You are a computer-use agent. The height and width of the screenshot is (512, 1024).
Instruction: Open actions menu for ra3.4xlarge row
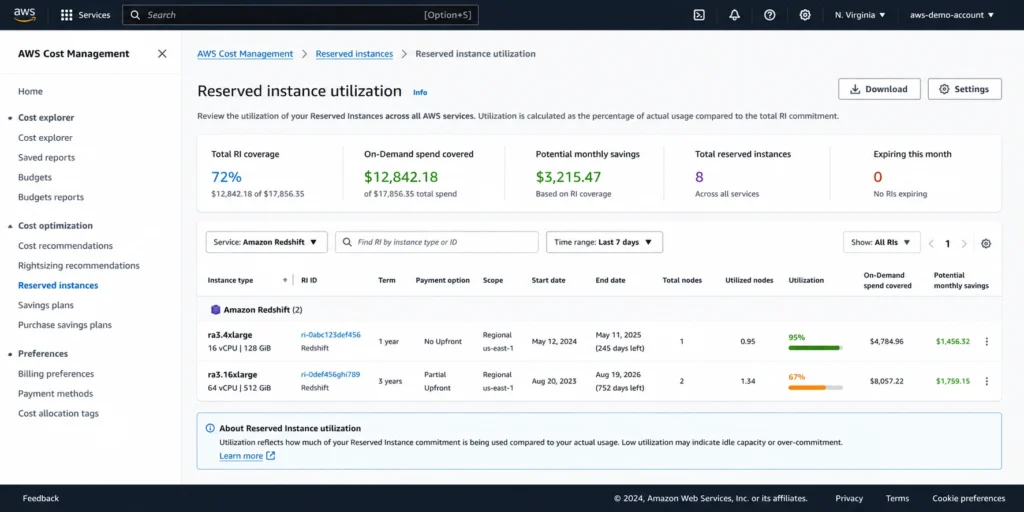[x=986, y=342]
